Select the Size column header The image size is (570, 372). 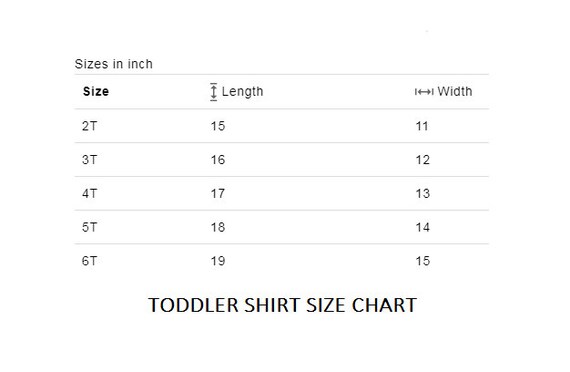[96, 91]
